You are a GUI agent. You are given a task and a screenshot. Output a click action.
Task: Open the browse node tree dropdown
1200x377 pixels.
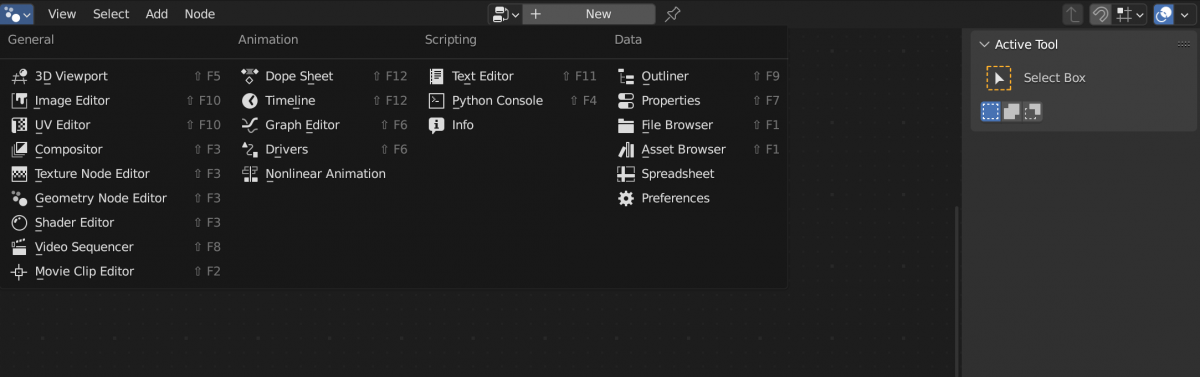pos(505,14)
